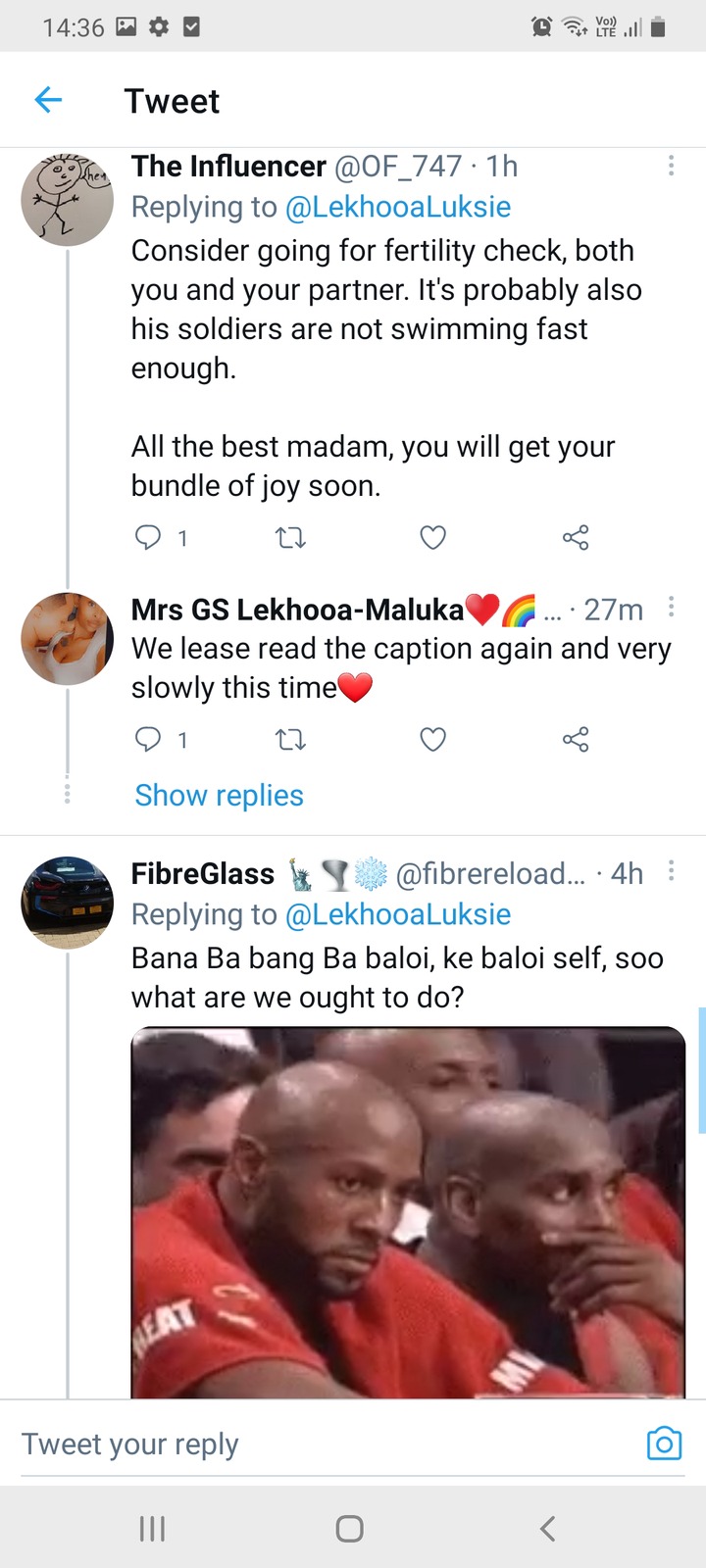Like The Influencer's tweet
Viewport: 706px width, 1568px height.
click(432, 537)
